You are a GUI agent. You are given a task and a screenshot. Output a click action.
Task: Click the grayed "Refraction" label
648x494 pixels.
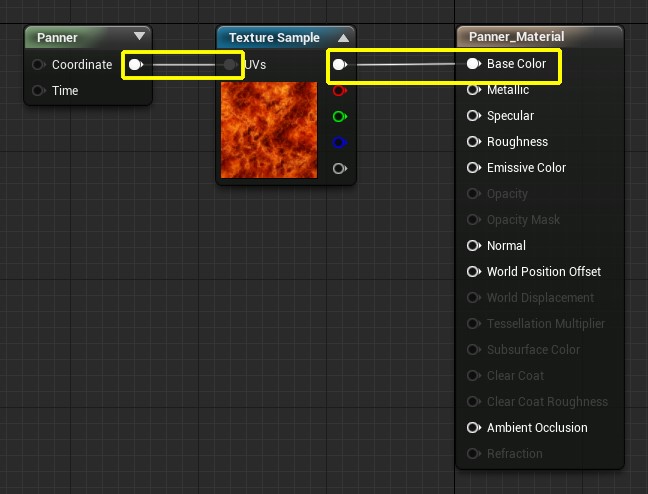point(515,453)
